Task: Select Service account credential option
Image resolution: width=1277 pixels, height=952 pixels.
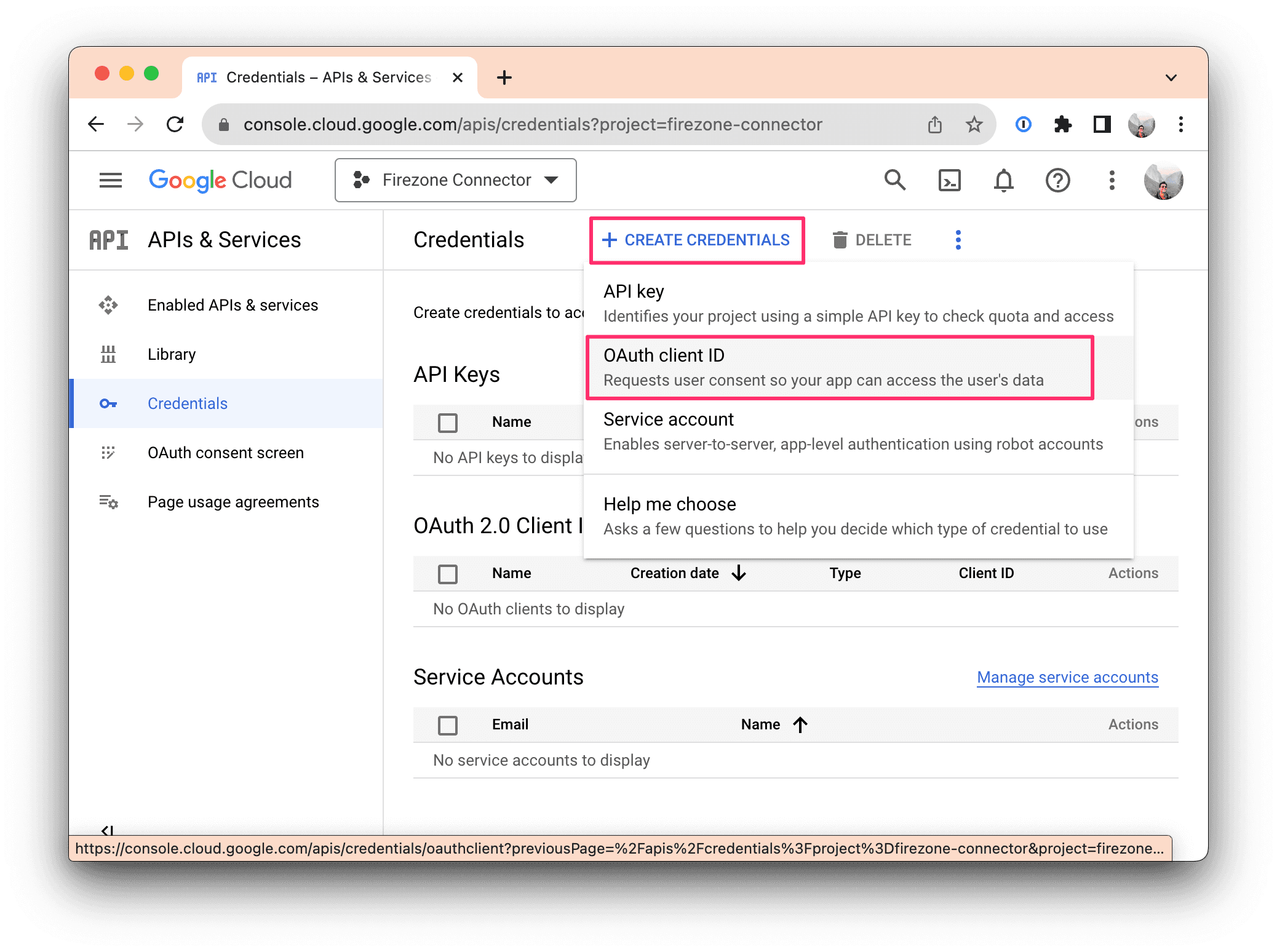Action: pos(668,419)
